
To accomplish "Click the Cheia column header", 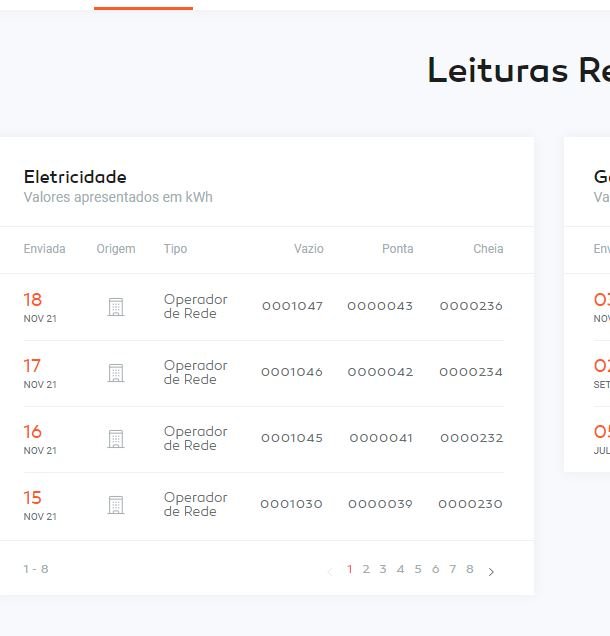I will [488, 249].
